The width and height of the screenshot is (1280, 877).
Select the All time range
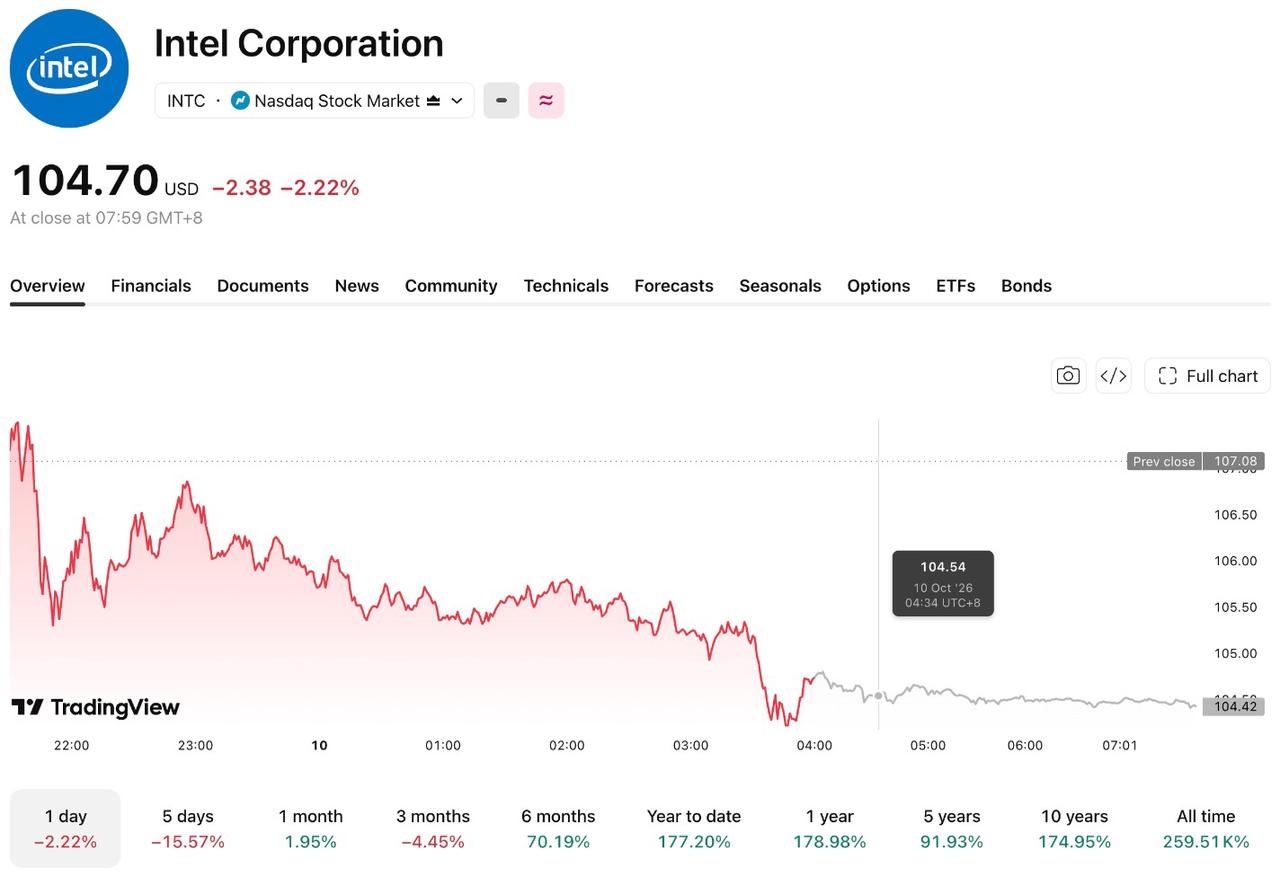1206,828
